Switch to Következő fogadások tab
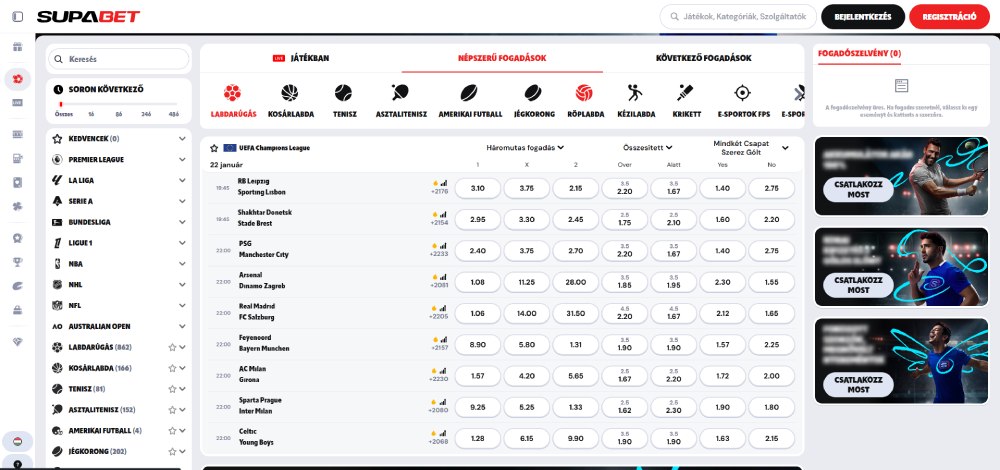The width and height of the screenshot is (1000, 470). click(703, 58)
